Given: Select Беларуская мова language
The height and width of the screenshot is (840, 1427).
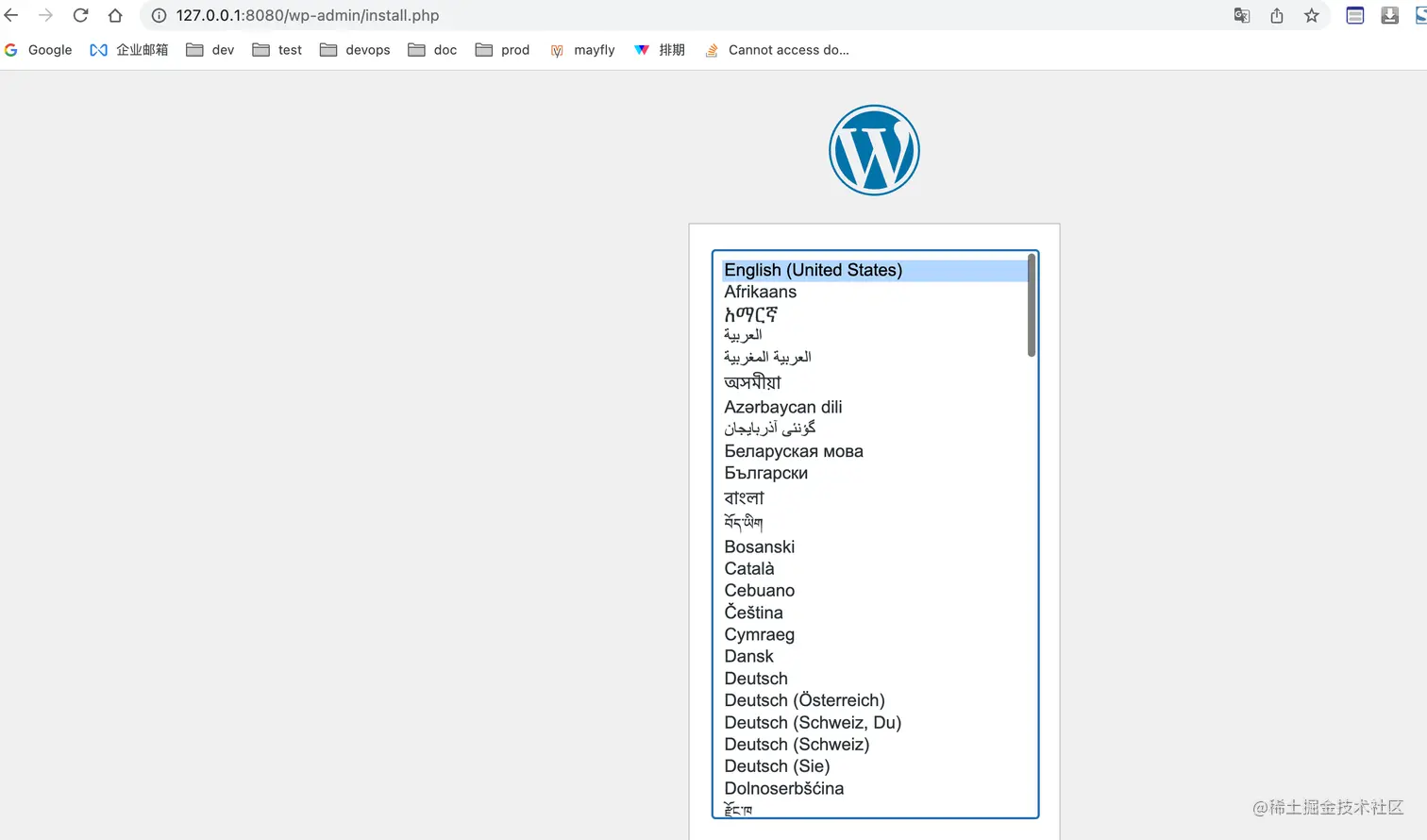Looking at the screenshot, I should click(x=874, y=451).
